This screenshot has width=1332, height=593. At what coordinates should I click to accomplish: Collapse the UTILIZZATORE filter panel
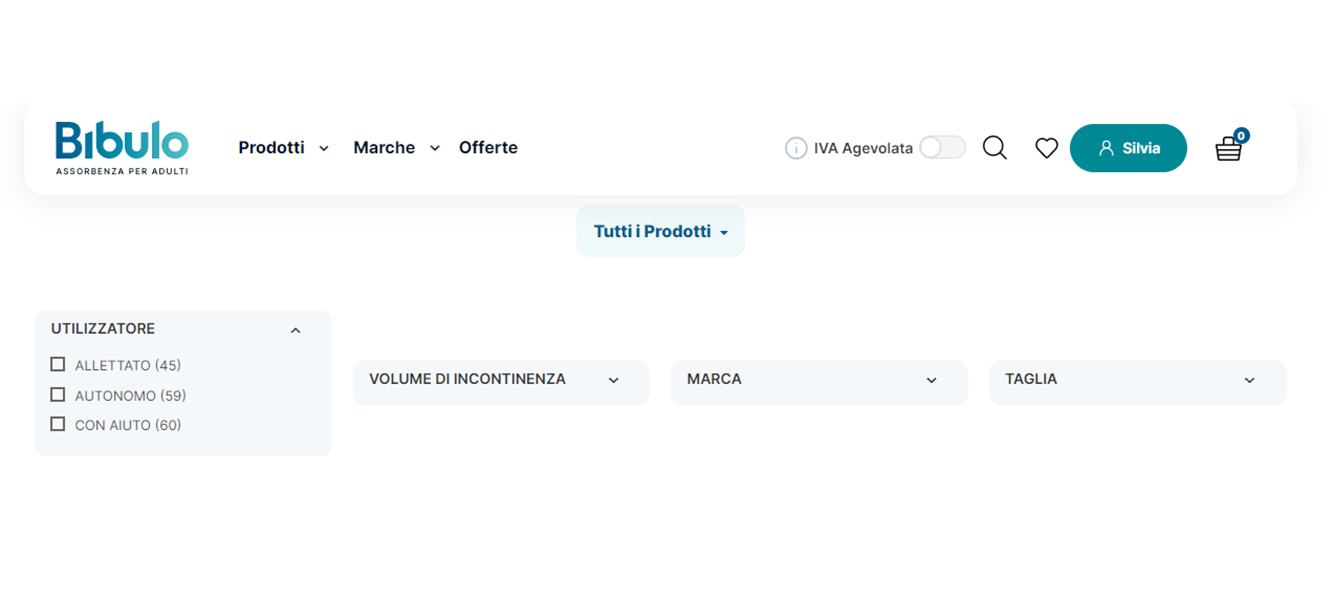pyautogui.click(x=295, y=330)
